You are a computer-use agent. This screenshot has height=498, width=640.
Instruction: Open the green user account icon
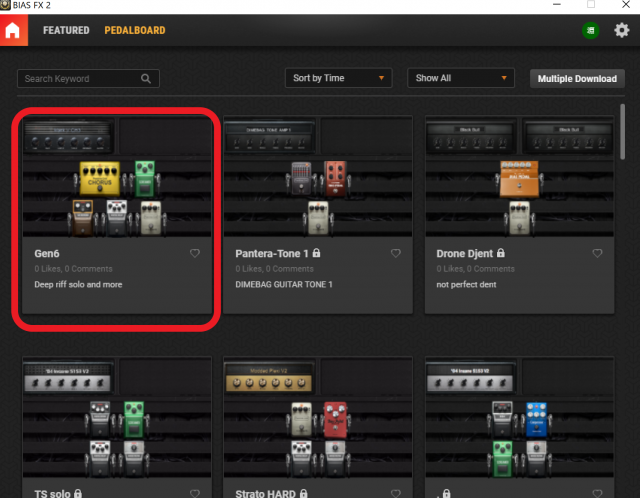(x=590, y=31)
